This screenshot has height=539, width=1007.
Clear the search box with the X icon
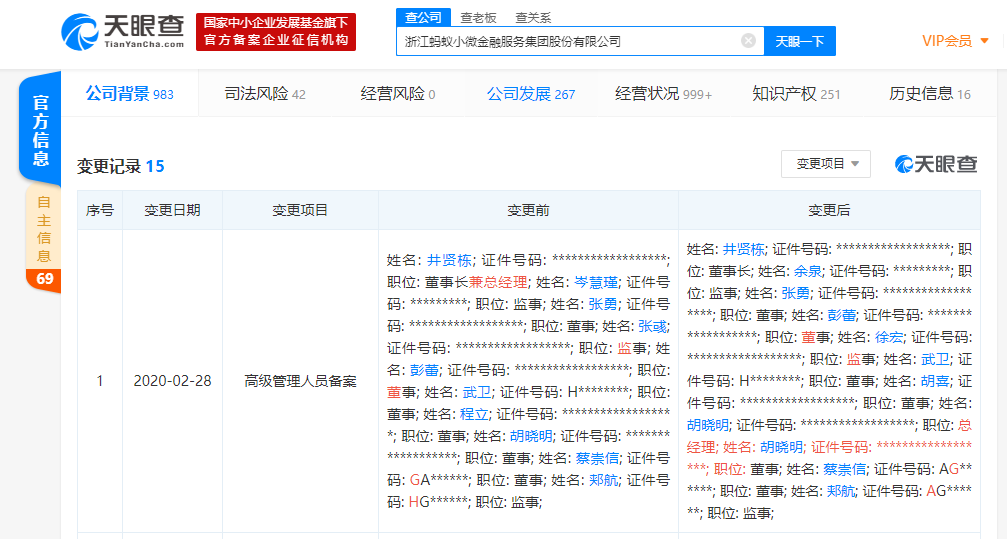click(x=748, y=41)
